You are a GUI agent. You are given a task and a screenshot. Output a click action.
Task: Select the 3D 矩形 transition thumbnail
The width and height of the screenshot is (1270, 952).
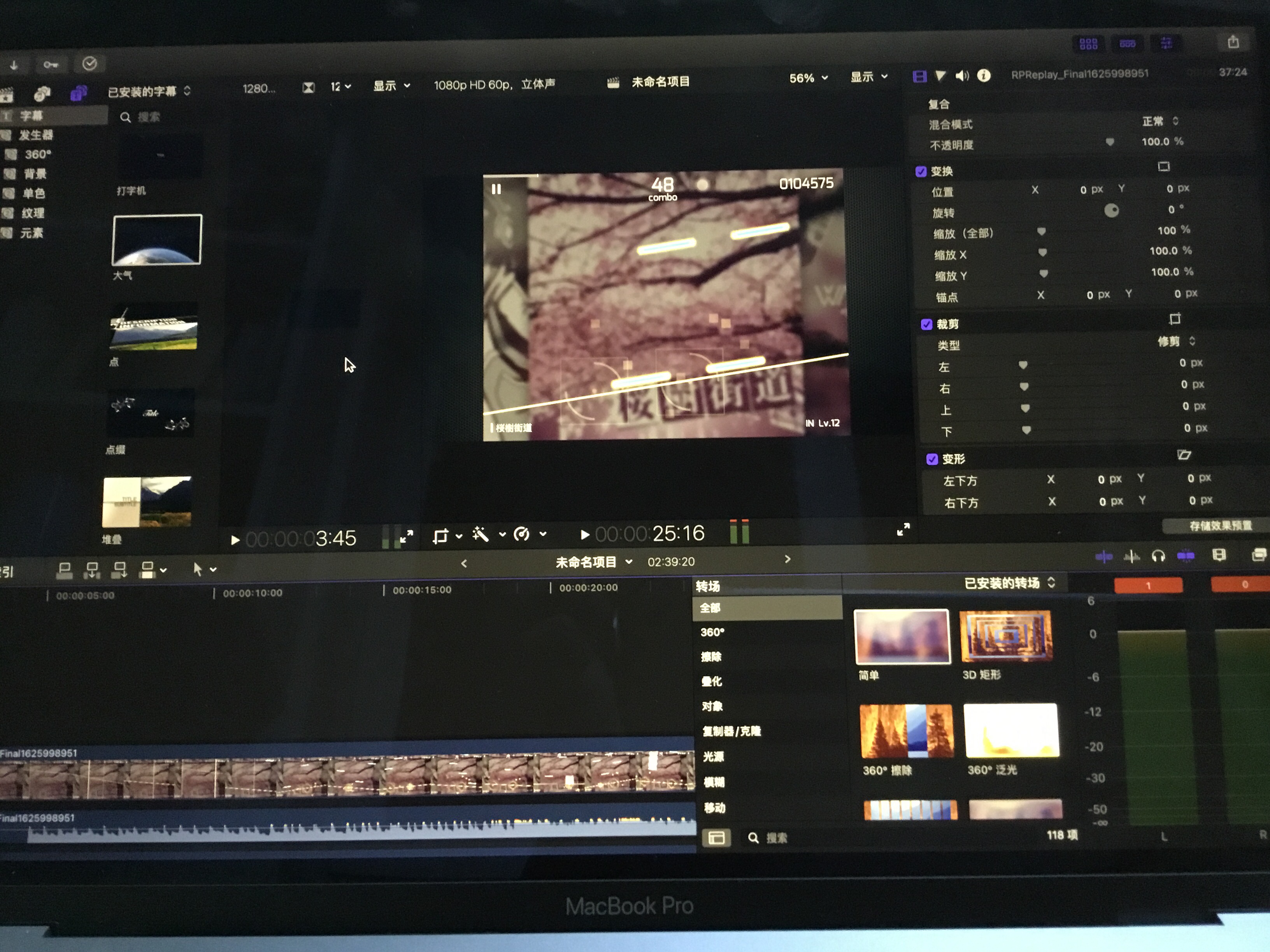pos(1006,636)
